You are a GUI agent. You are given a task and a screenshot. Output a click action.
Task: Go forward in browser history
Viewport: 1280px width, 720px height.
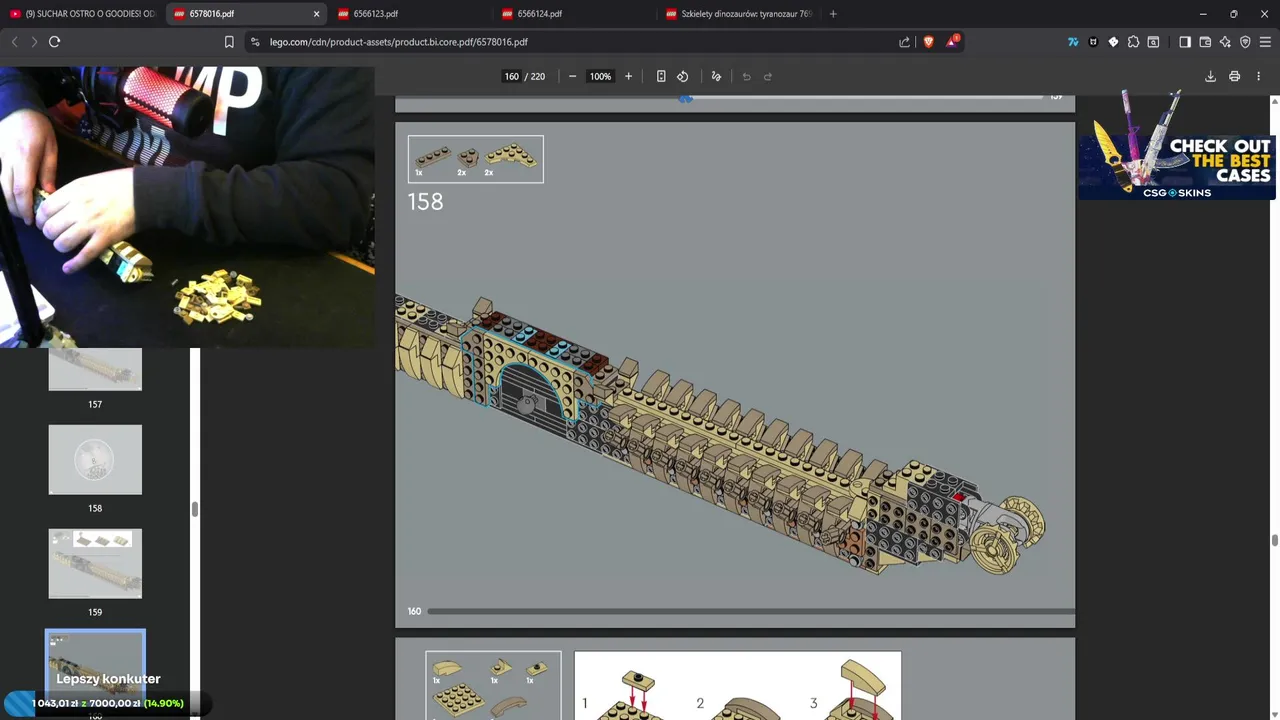click(x=34, y=42)
